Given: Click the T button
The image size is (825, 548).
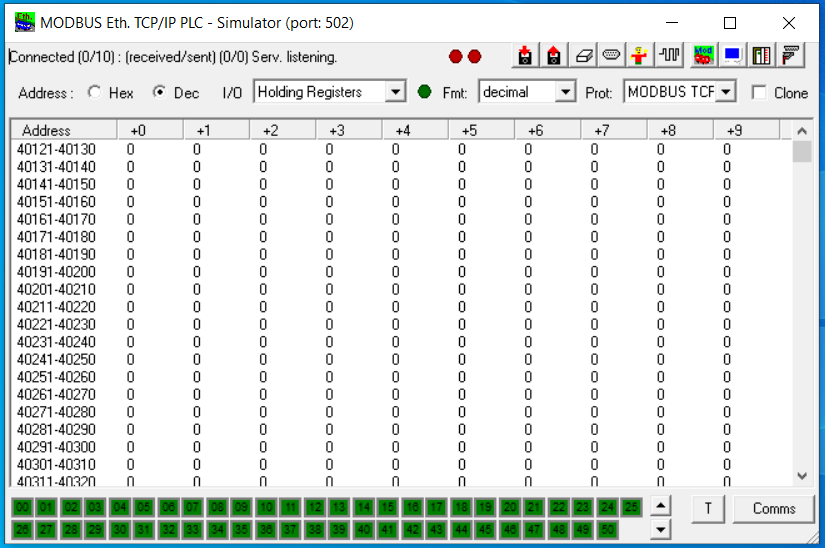Looking at the screenshot, I should 707,508.
